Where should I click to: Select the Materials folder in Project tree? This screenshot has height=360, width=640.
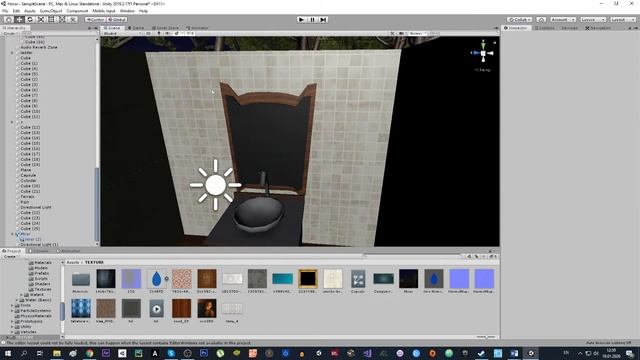40,262
